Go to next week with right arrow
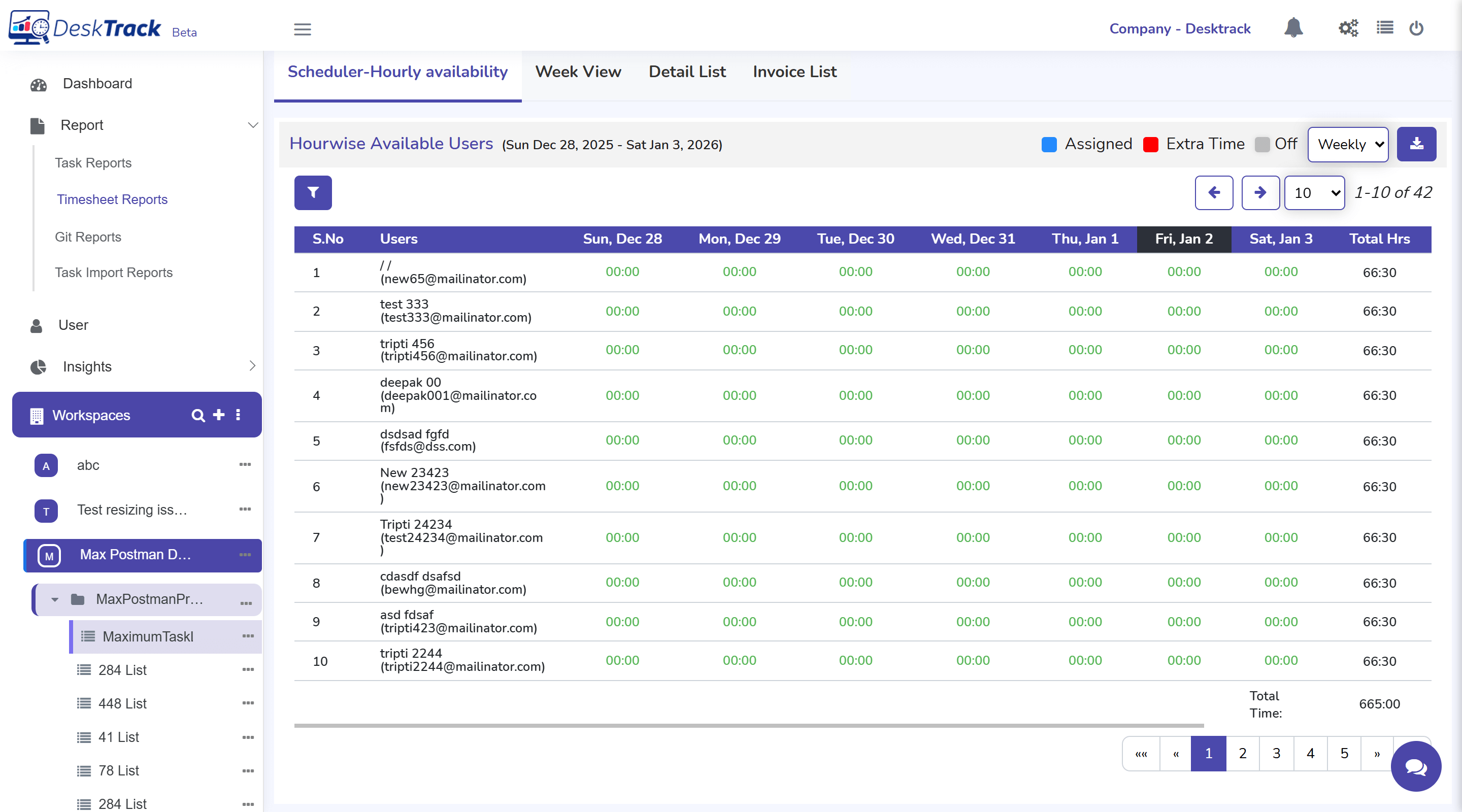Screen dimensions: 1462x812 1259,193
